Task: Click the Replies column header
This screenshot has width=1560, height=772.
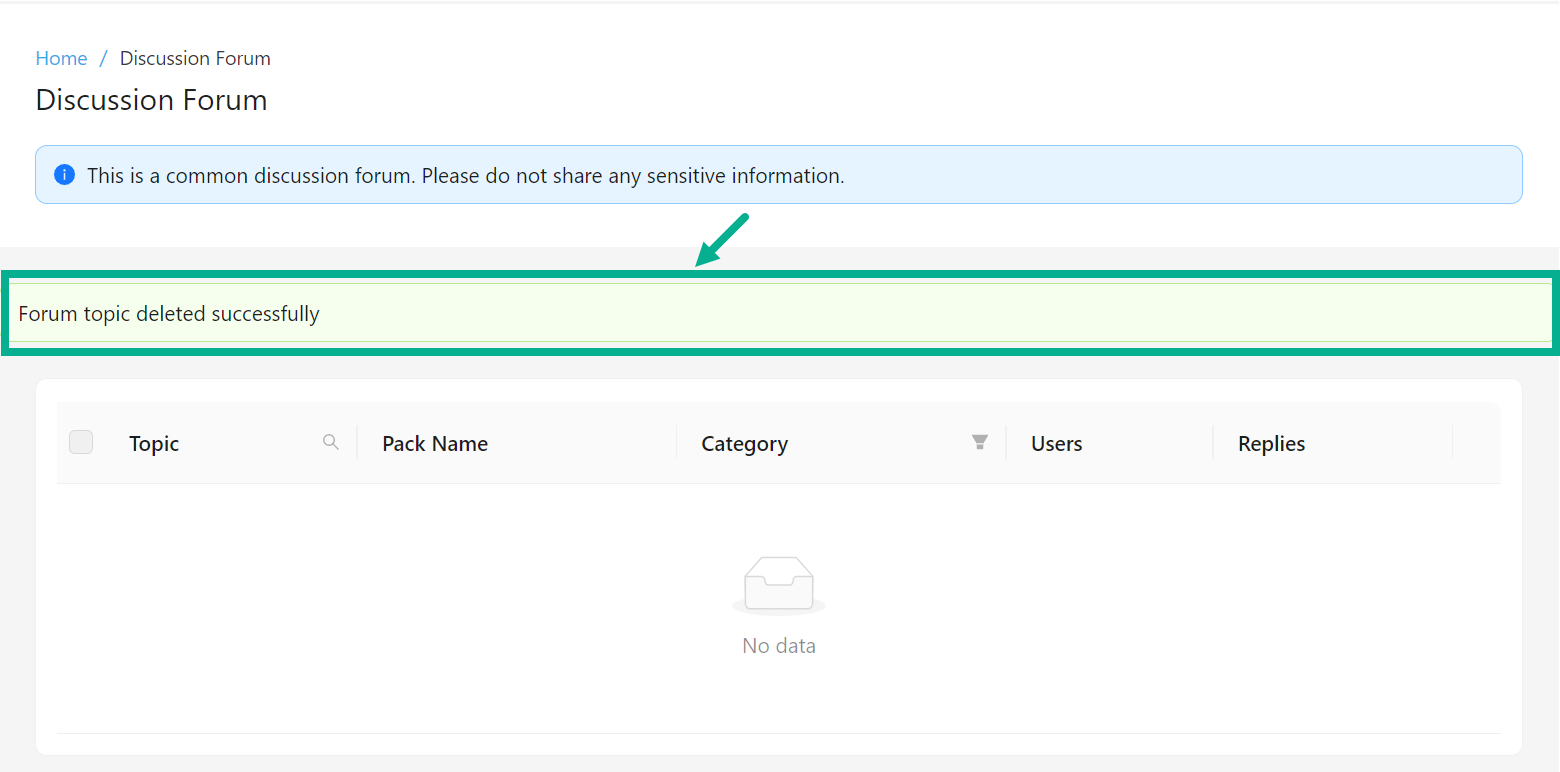Action: click(1271, 444)
